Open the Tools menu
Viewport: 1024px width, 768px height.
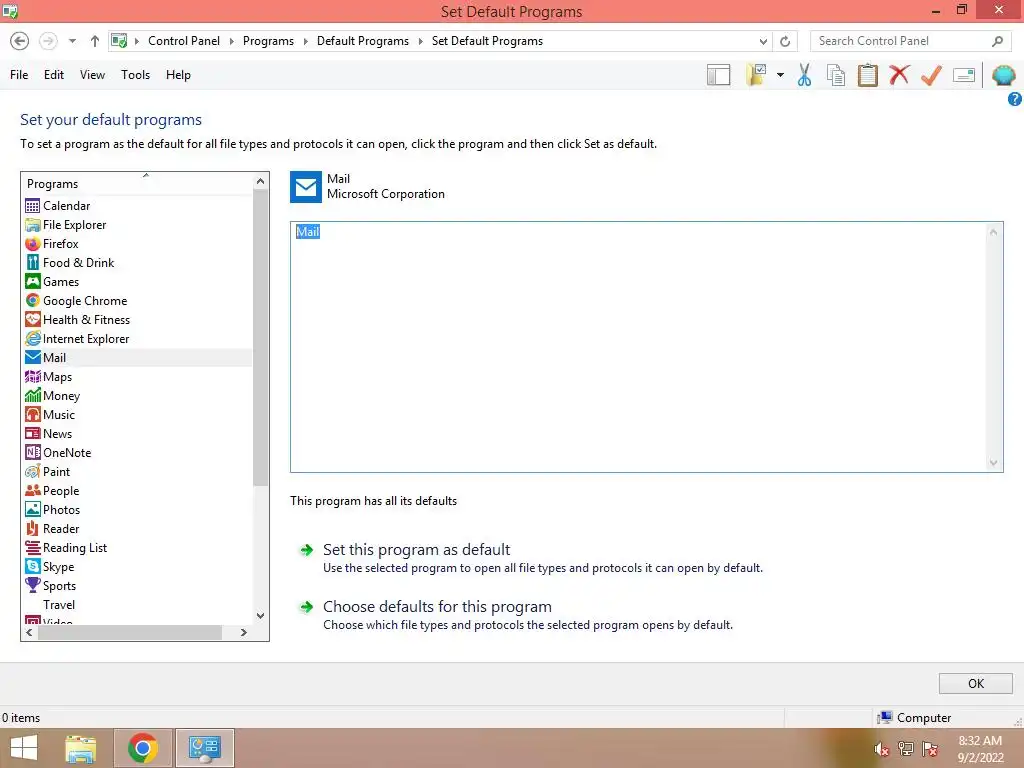pos(135,75)
